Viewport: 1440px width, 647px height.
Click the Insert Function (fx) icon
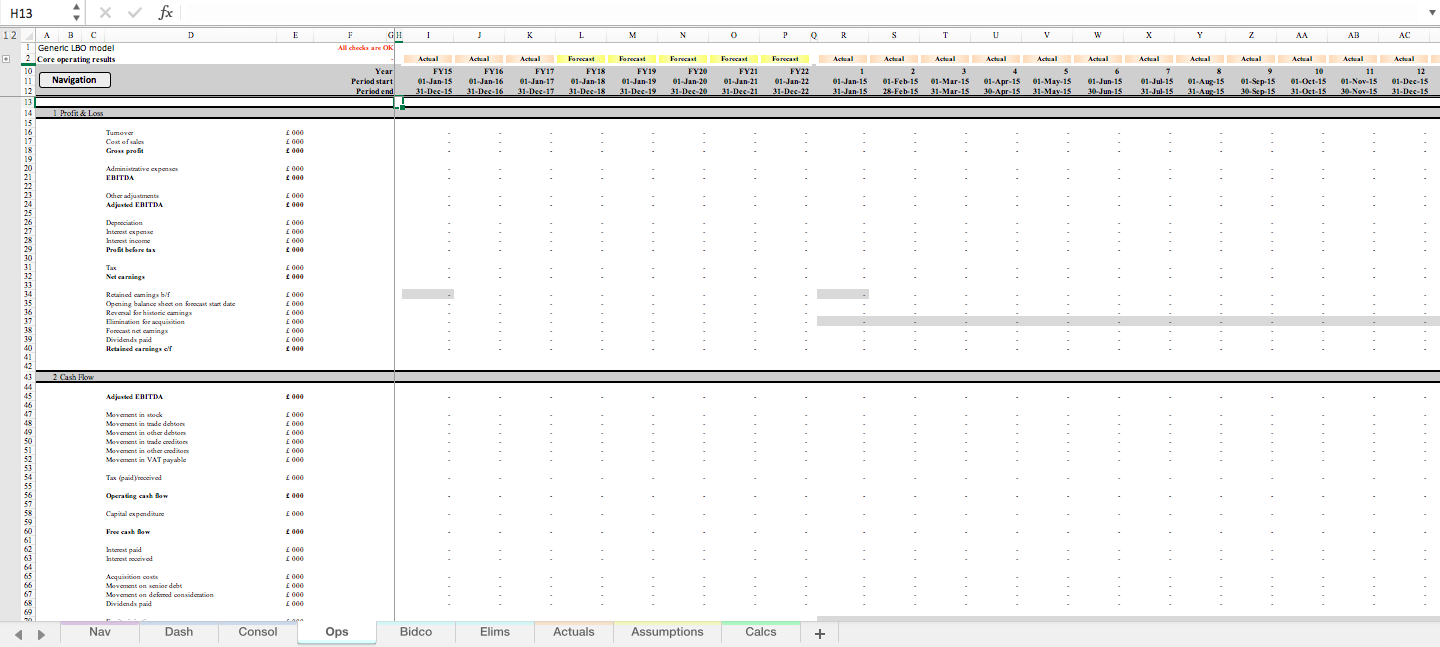pyautogui.click(x=165, y=13)
